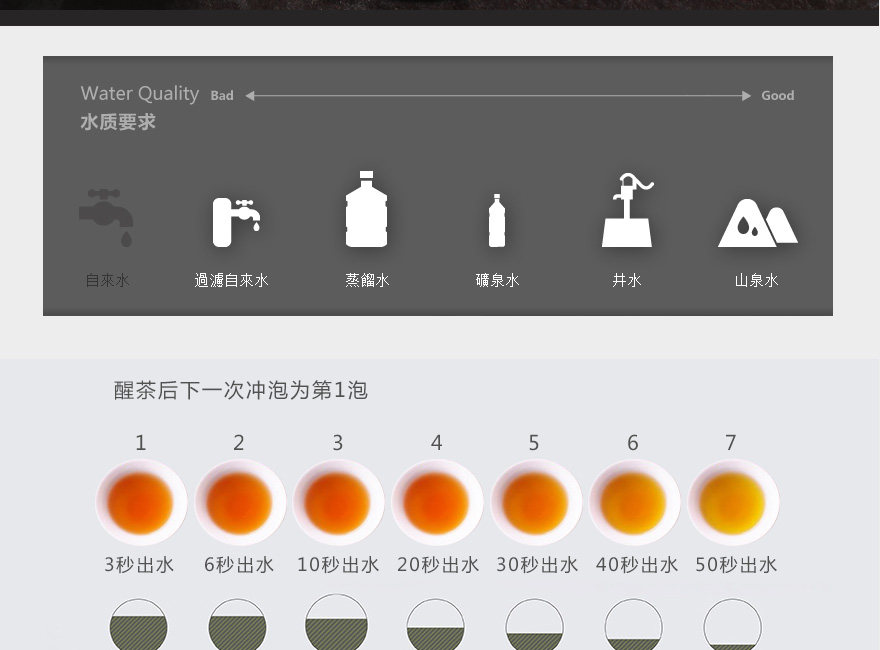This screenshot has height=650, width=880.
Task: Click the '10秒出水' label
Action: [338, 565]
